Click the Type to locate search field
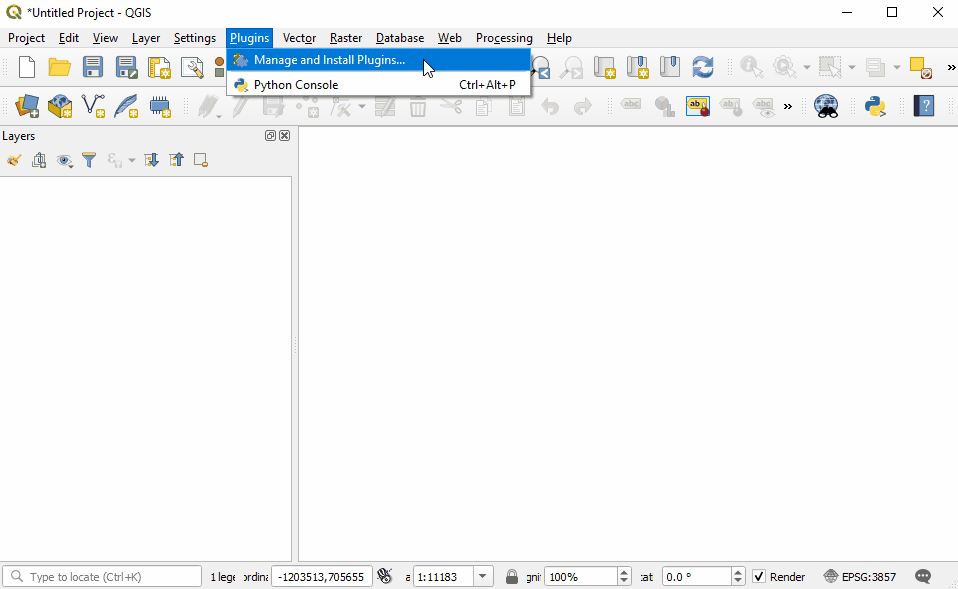The image size is (958, 589). click(x=102, y=576)
